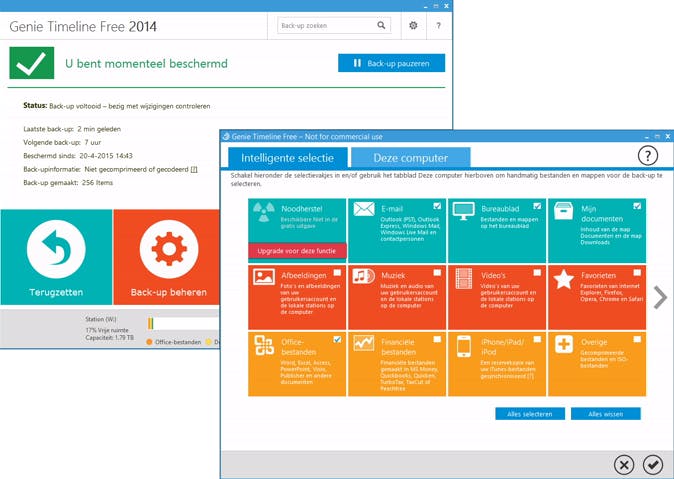Click the Alles selecteren button

coord(530,414)
